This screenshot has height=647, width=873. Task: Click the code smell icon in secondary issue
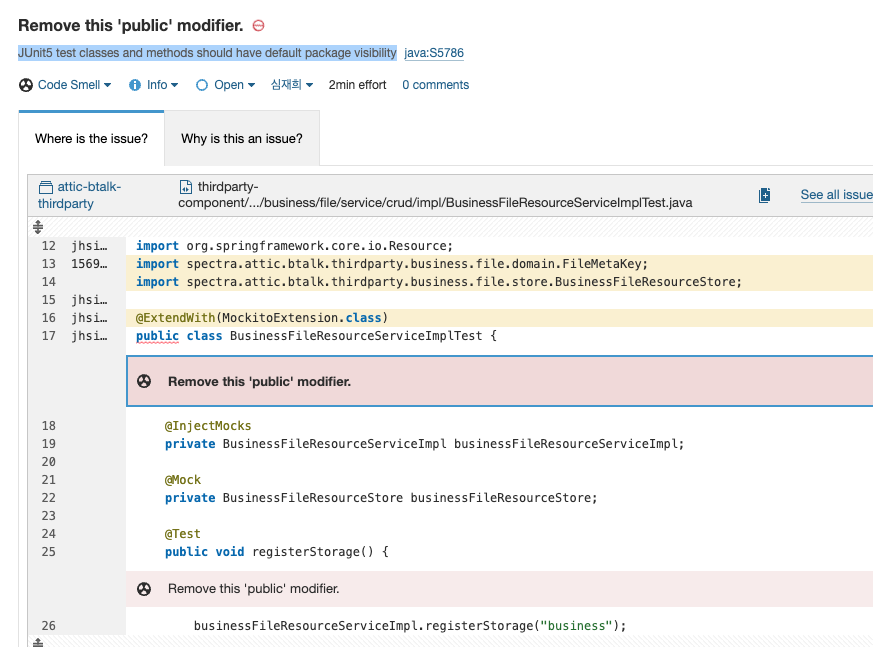(x=144, y=589)
